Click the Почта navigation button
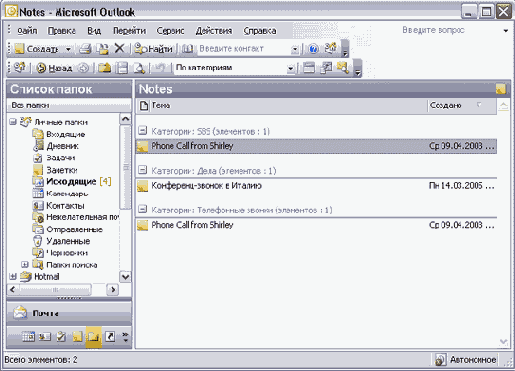The image size is (515, 371). [x=69, y=313]
